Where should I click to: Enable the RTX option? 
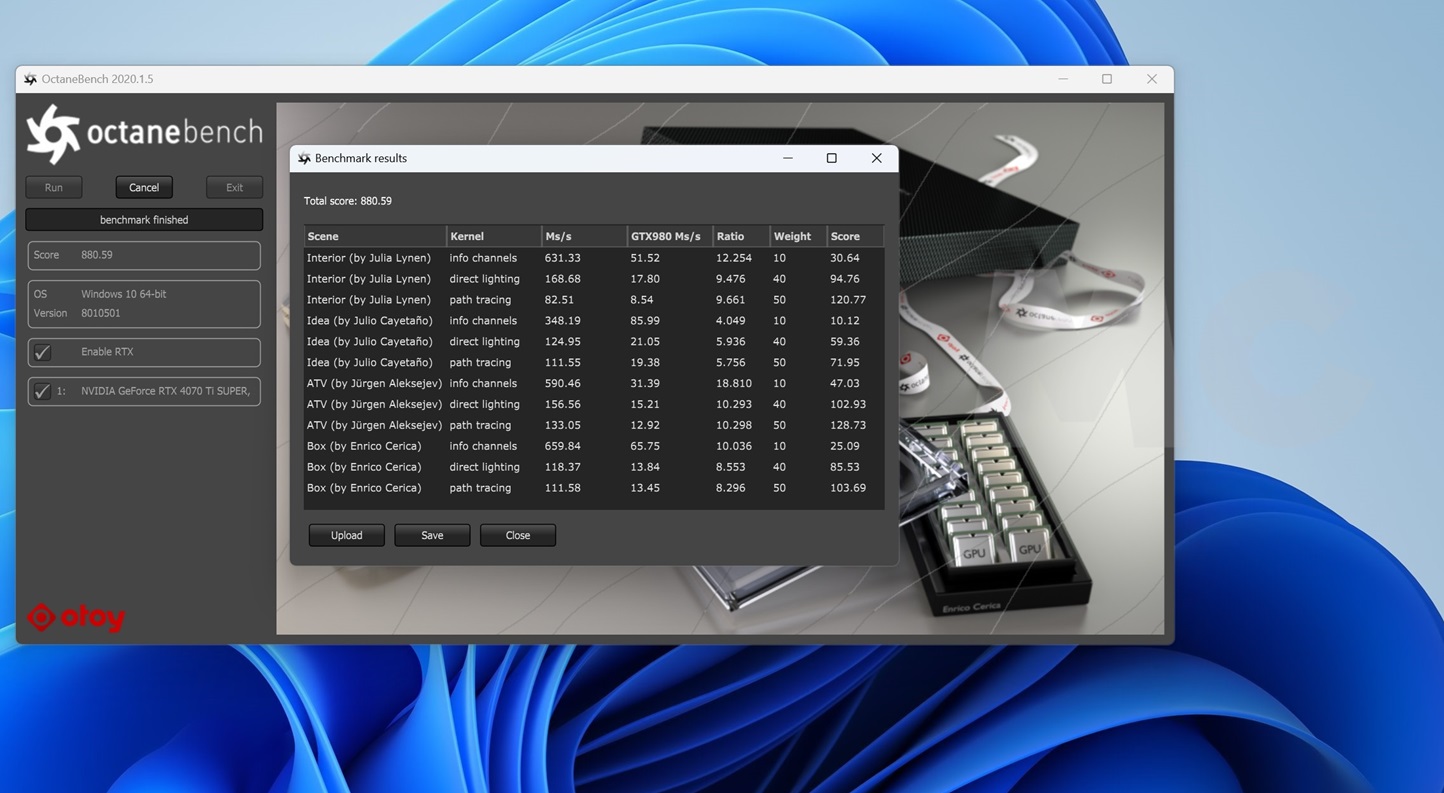pyautogui.click(x=41, y=352)
